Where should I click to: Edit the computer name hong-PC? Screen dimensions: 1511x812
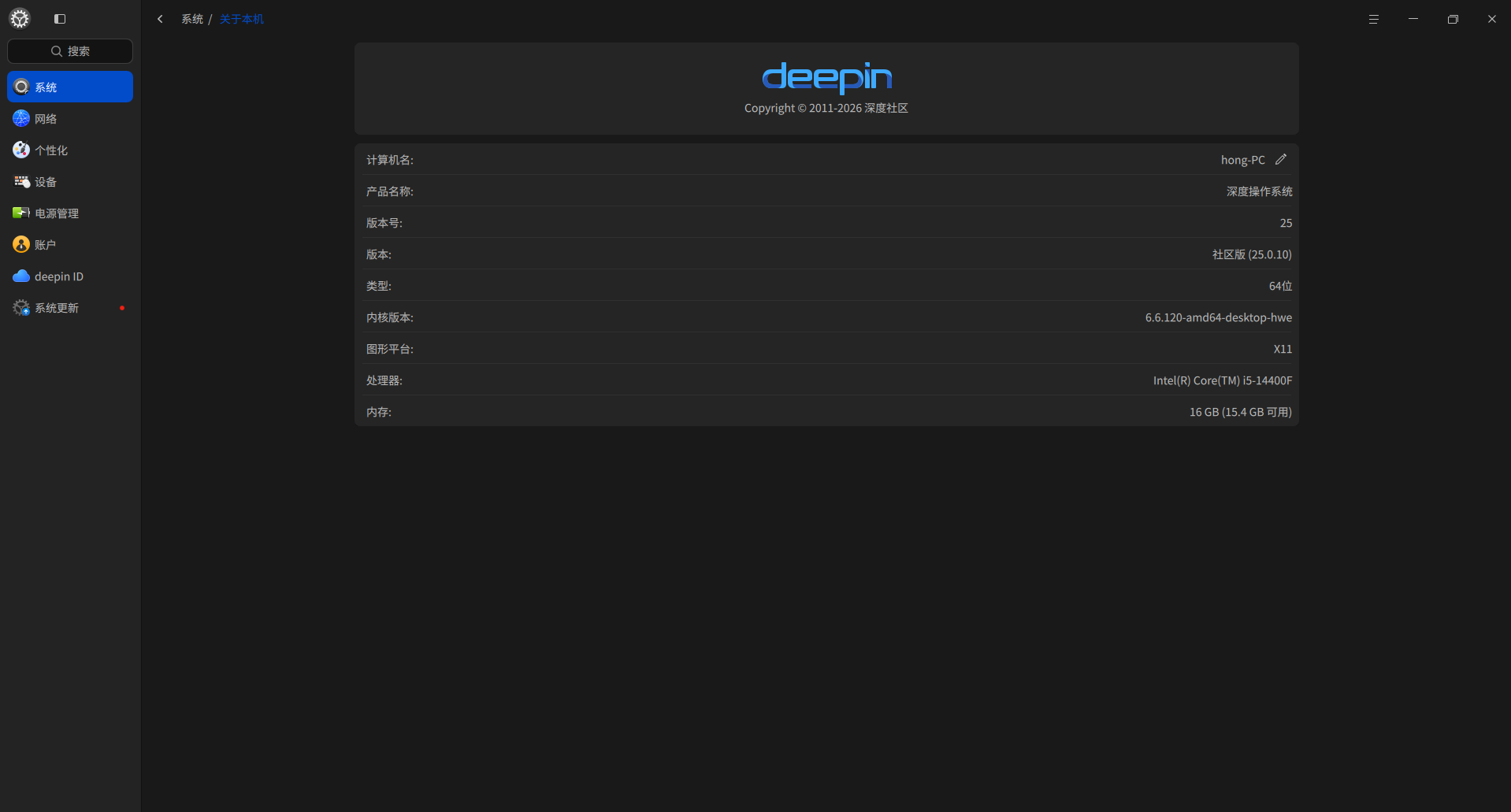pos(1281,159)
